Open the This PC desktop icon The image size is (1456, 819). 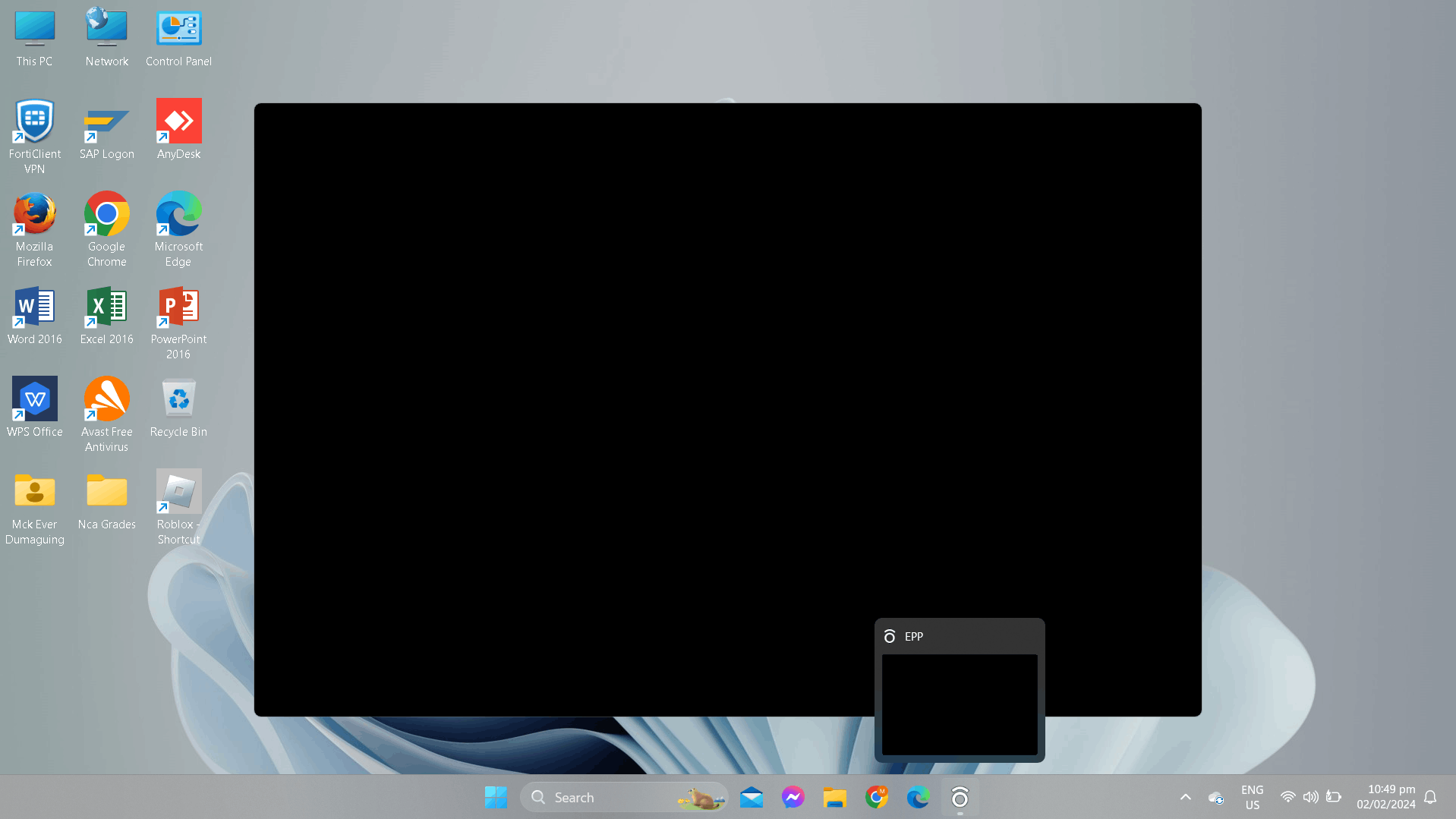[35, 38]
